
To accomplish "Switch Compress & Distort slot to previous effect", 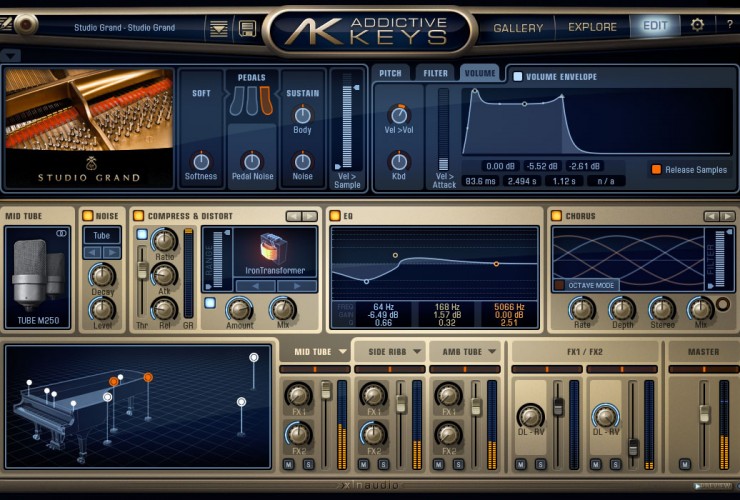I will [x=294, y=216].
